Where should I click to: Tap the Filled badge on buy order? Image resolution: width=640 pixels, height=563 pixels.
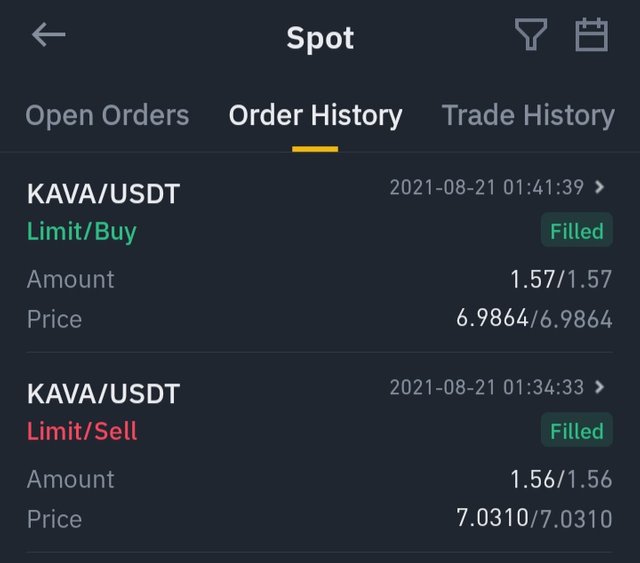pos(577,230)
